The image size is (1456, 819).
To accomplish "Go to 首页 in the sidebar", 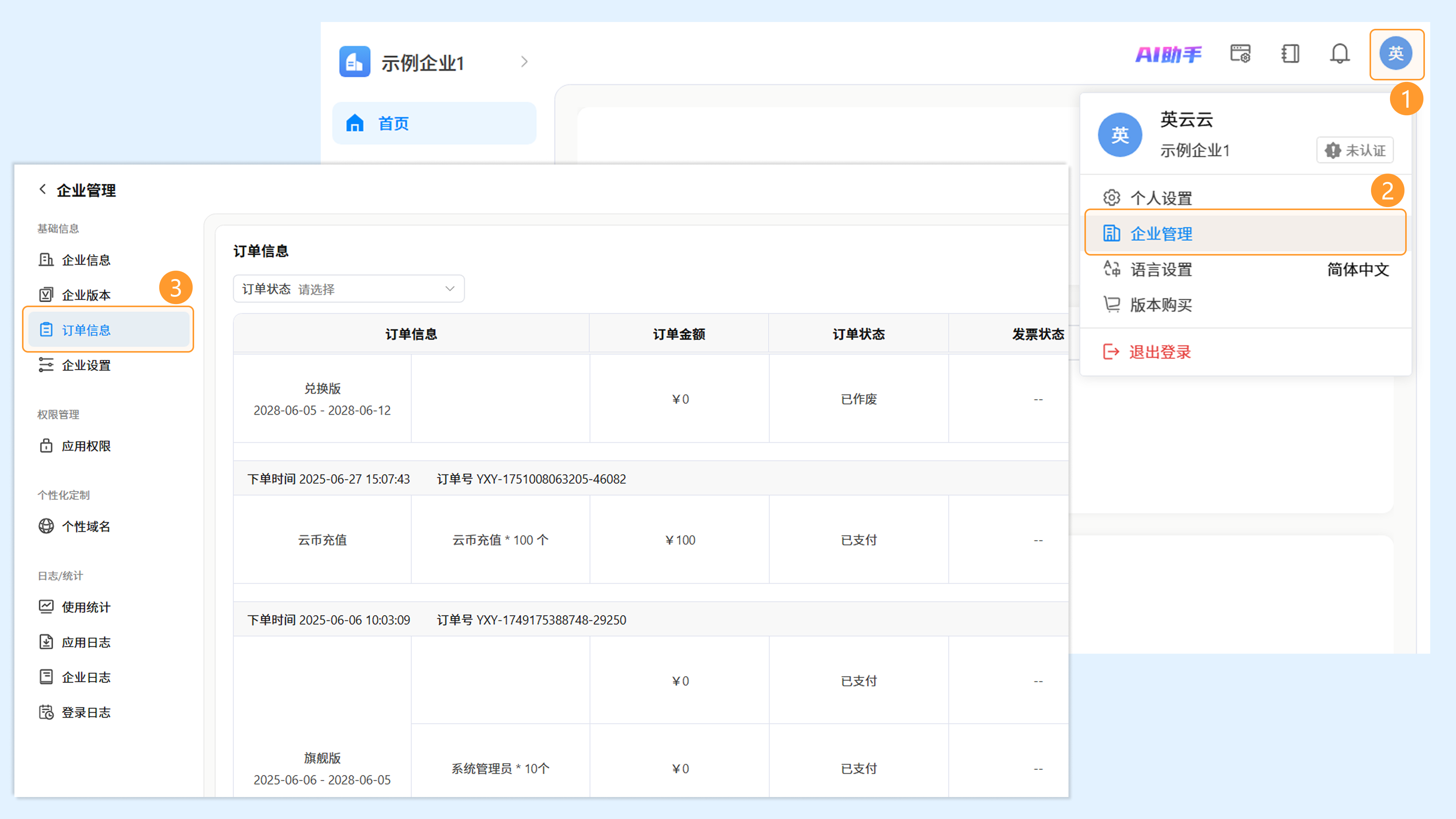I will pyautogui.click(x=434, y=123).
